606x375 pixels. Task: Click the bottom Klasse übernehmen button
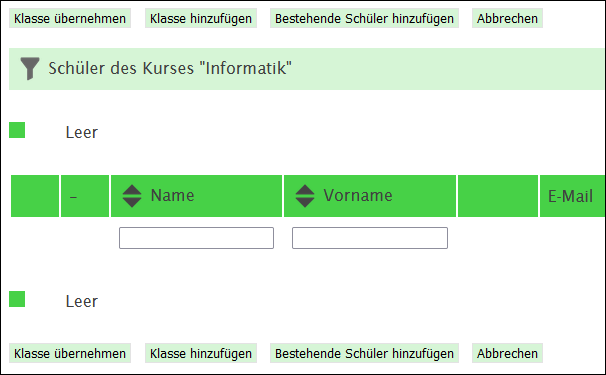70,353
